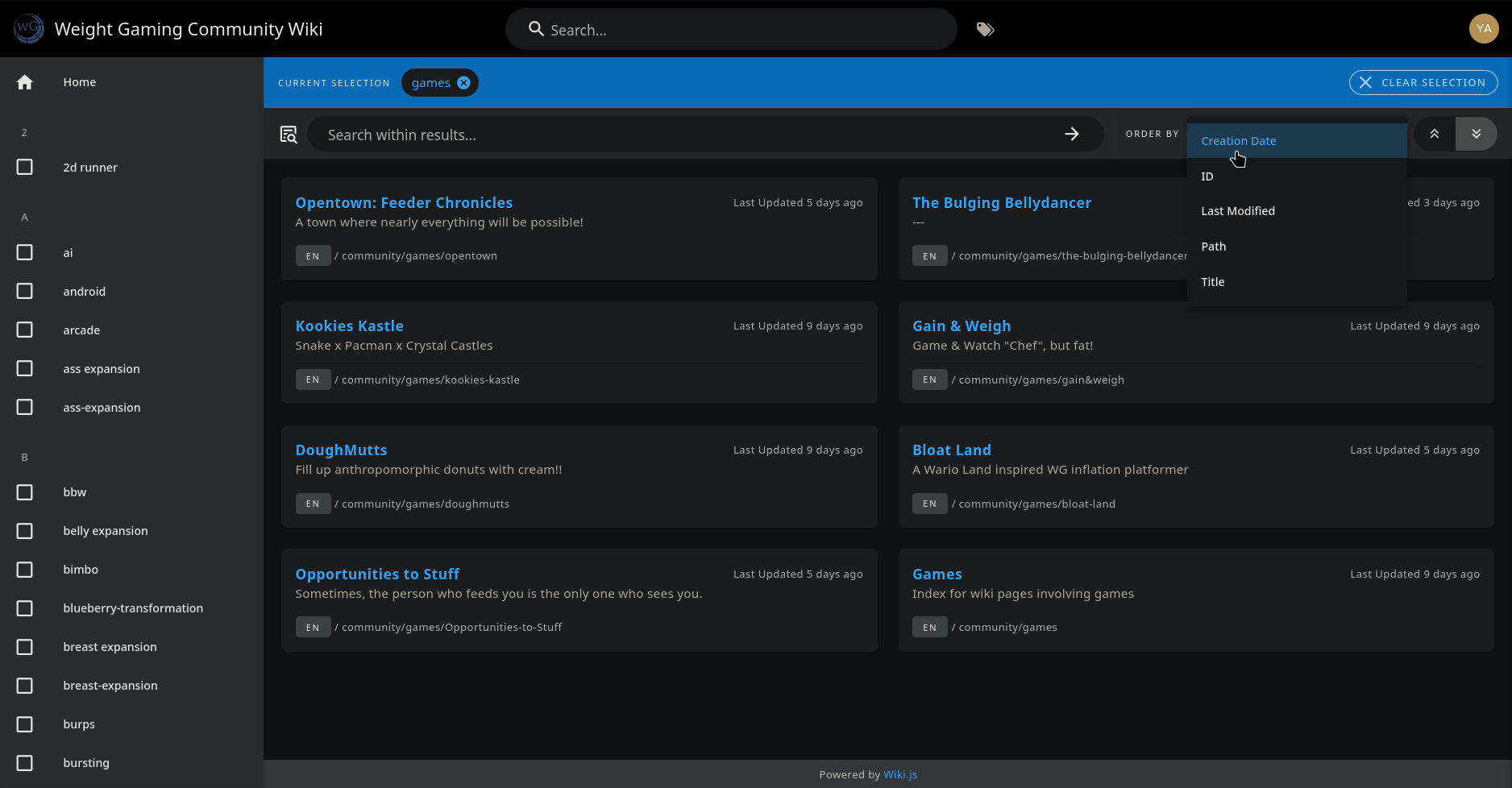Remove the games tag chip
Image resolution: width=1512 pixels, height=788 pixels.
(x=463, y=83)
